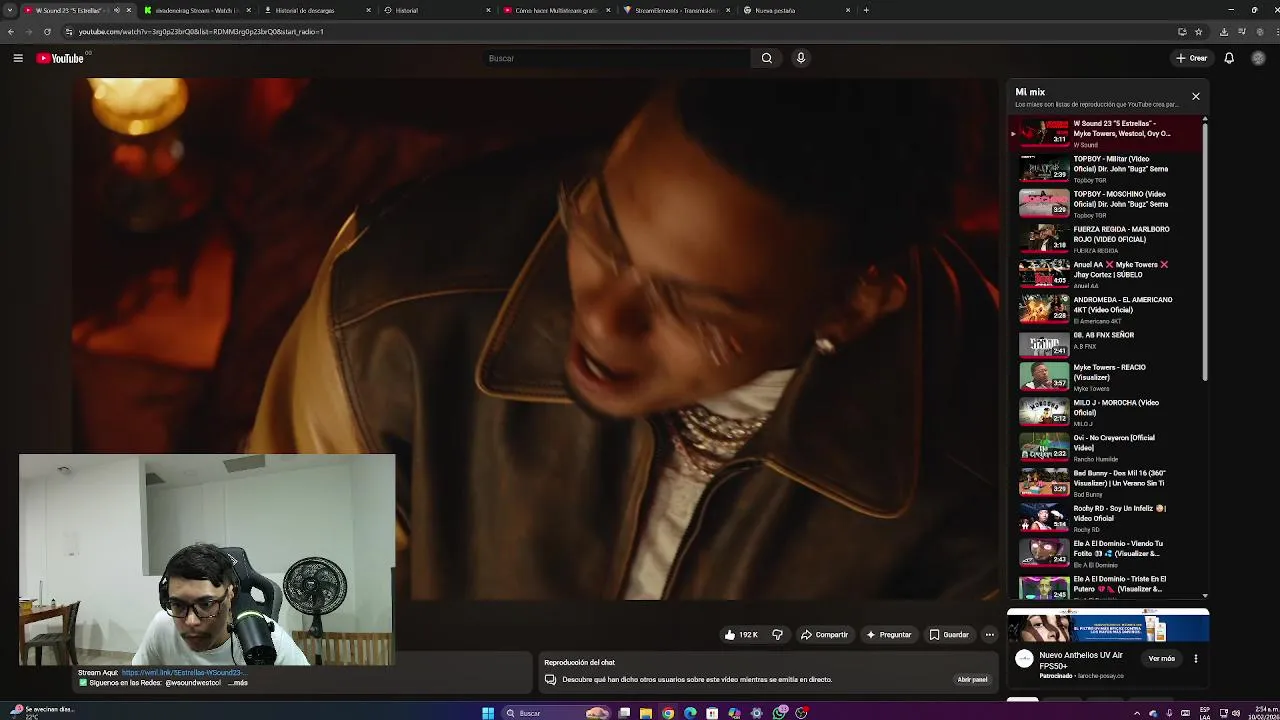
Task: Play TOPBOY - MOSCHINO from the mix
Action: 1105,203
